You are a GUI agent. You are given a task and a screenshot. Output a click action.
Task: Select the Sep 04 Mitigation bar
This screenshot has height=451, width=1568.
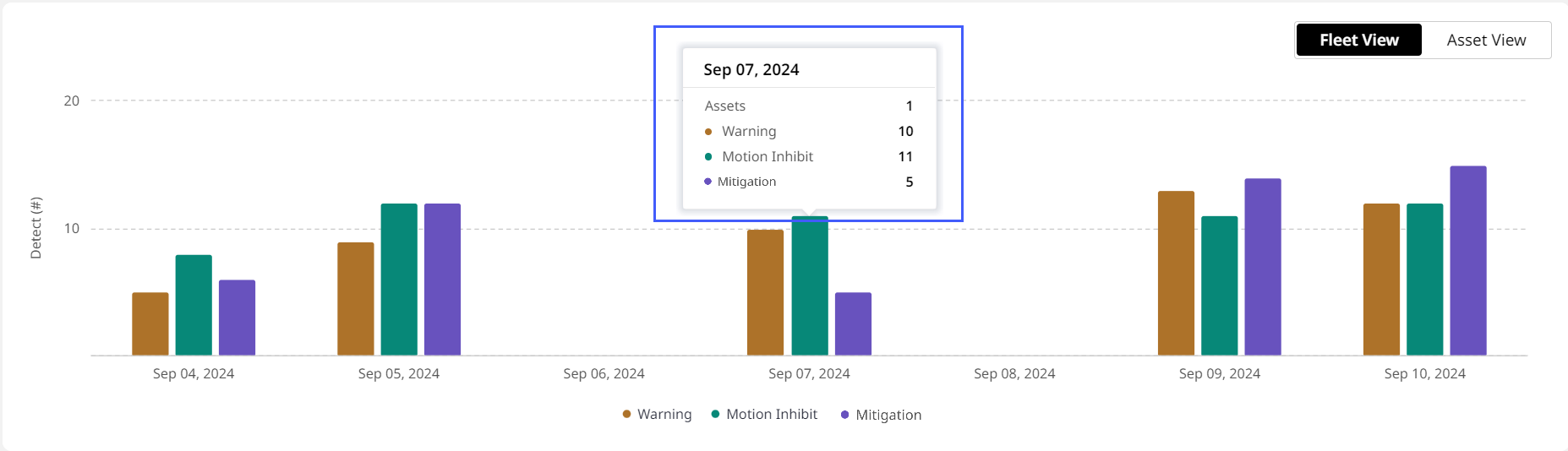pos(237,318)
